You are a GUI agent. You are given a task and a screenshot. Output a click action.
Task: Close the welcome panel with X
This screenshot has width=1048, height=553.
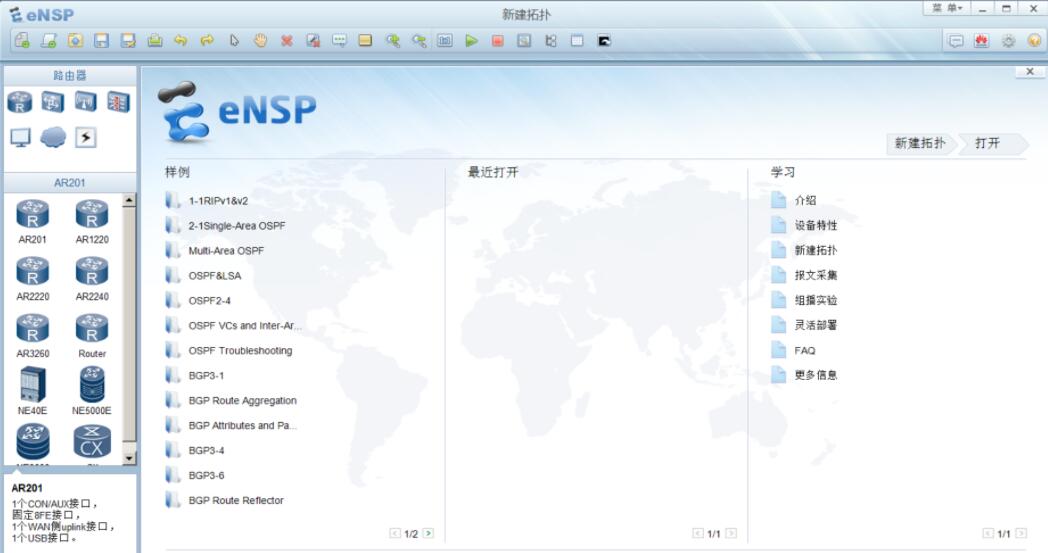1030,72
